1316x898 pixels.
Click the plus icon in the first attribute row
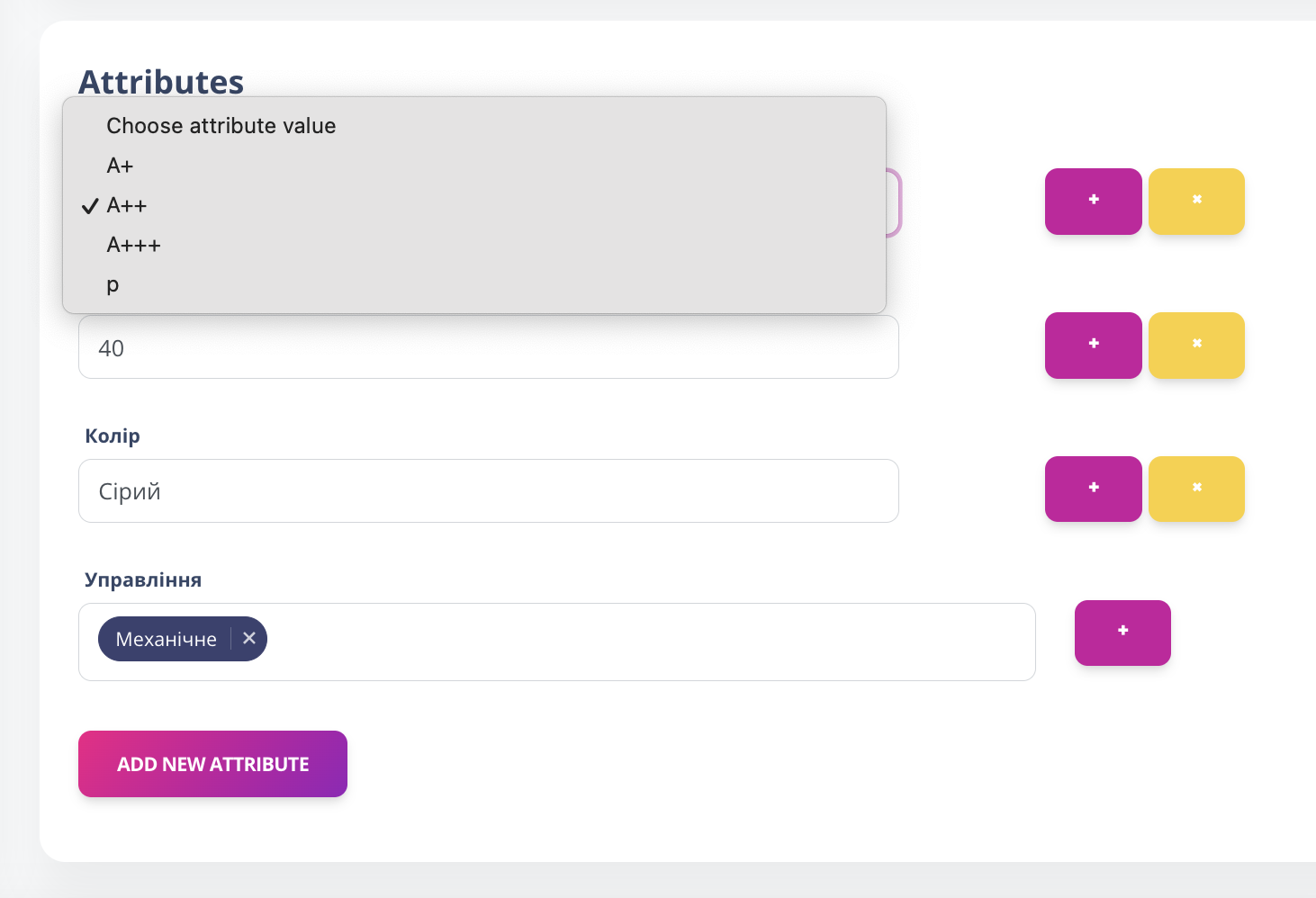[x=1093, y=201]
